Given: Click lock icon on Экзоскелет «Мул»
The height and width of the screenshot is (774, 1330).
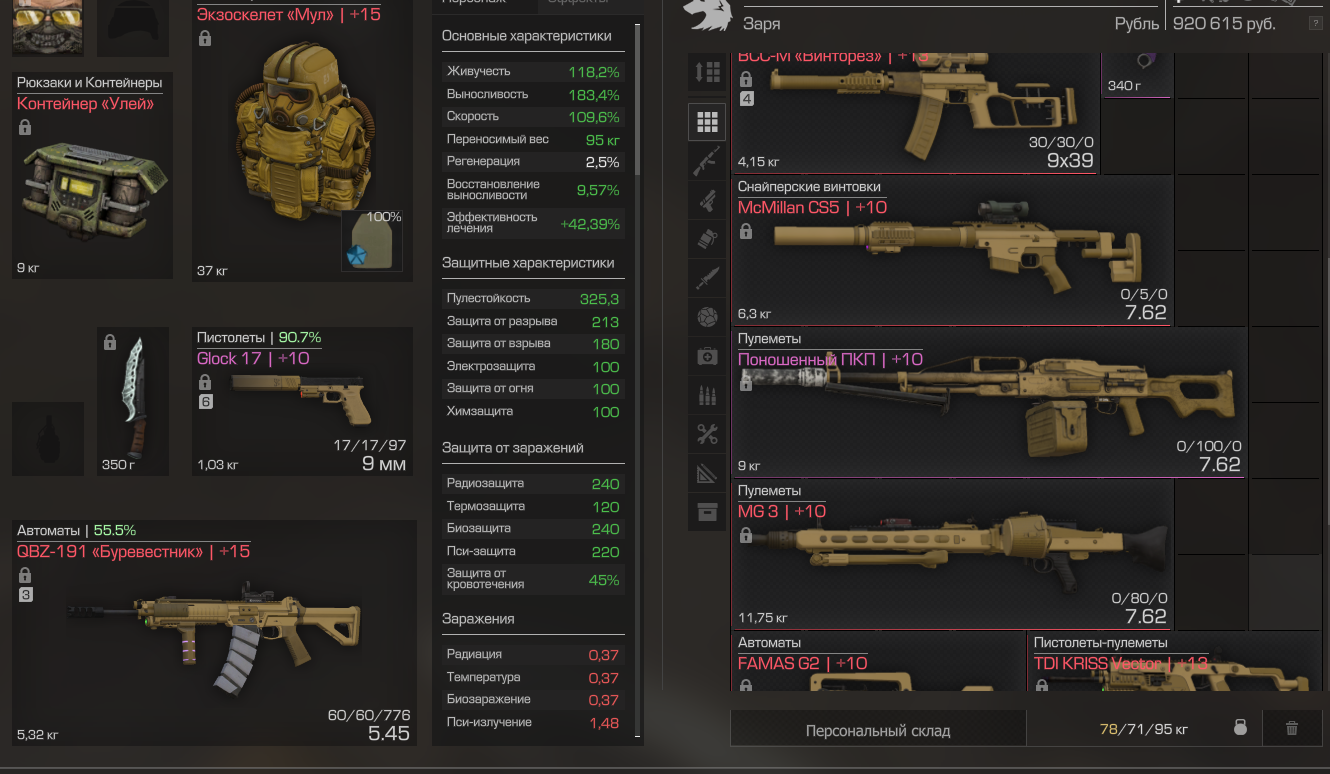Looking at the screenshot, I should click(x=205, y=38).
